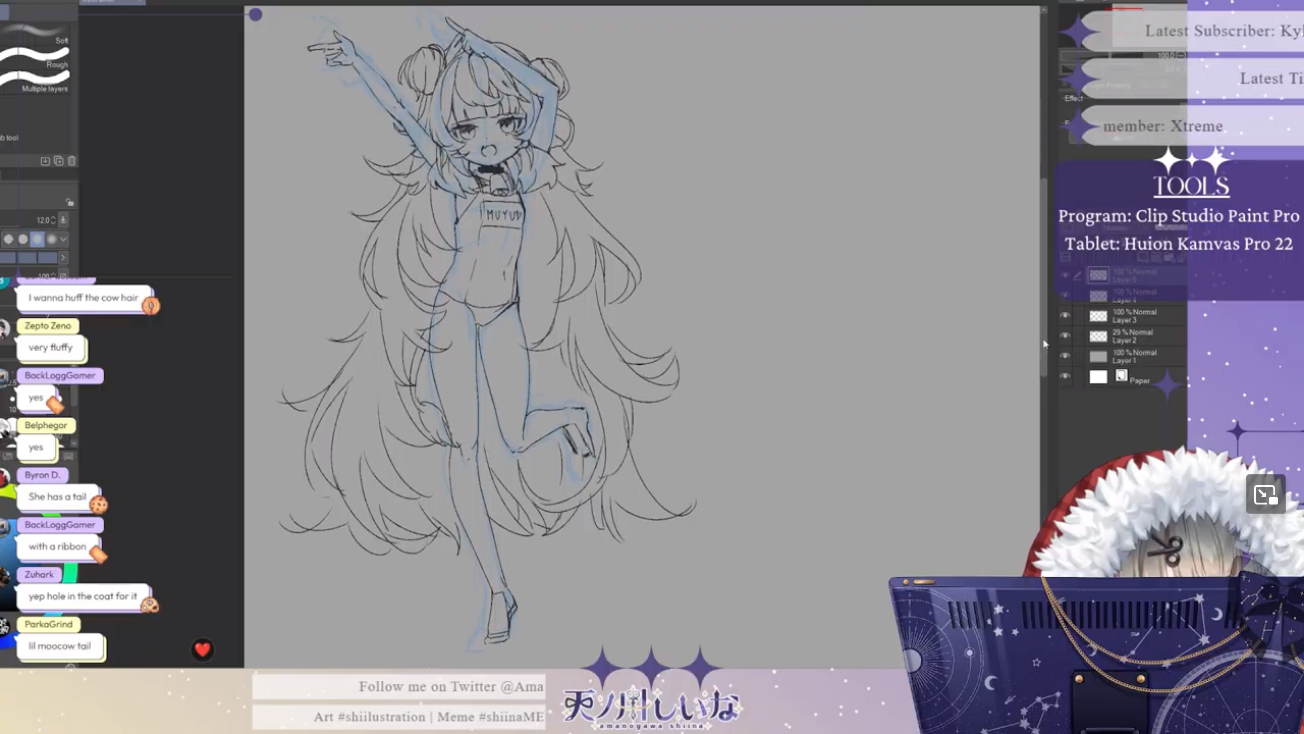Click the cookie emote on 'She has a tail'

[98, 505]
